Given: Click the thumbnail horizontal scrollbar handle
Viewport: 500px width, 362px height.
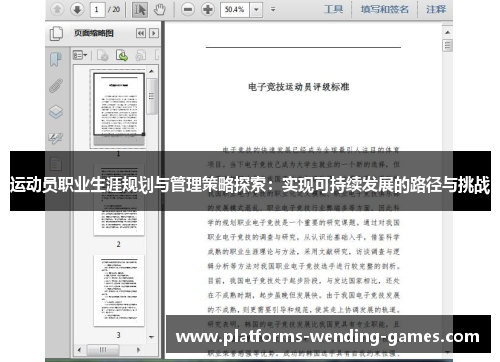Looking at the screenshot, I should 103,350.
